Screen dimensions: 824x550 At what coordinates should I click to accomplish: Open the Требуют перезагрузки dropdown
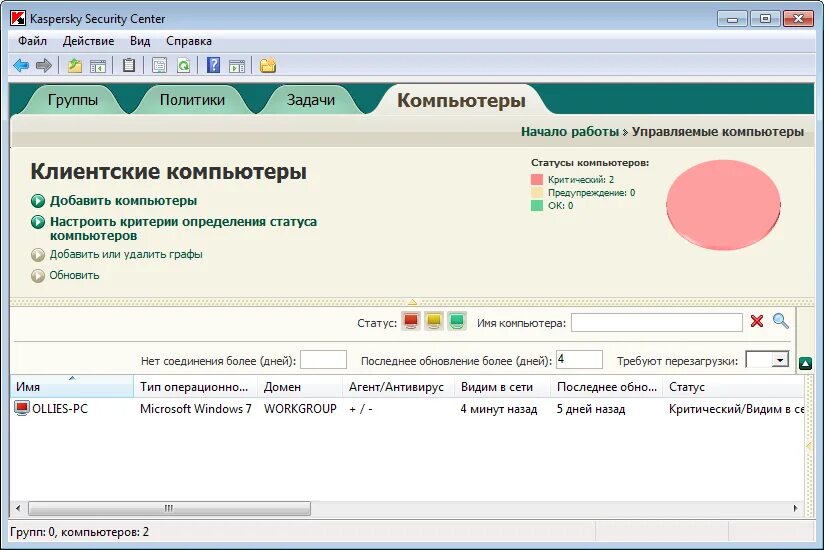[x=780, y=360]
